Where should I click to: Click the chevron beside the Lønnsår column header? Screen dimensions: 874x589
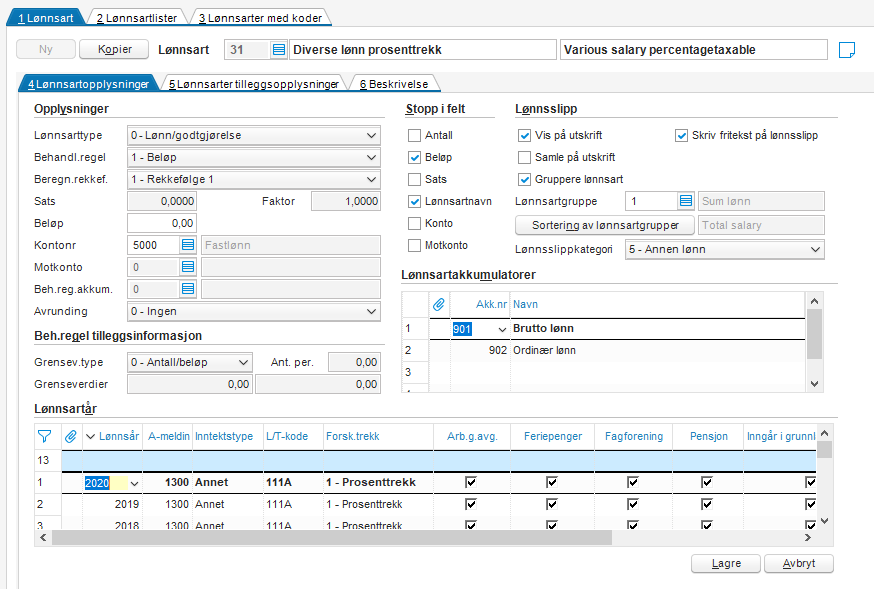90,436
